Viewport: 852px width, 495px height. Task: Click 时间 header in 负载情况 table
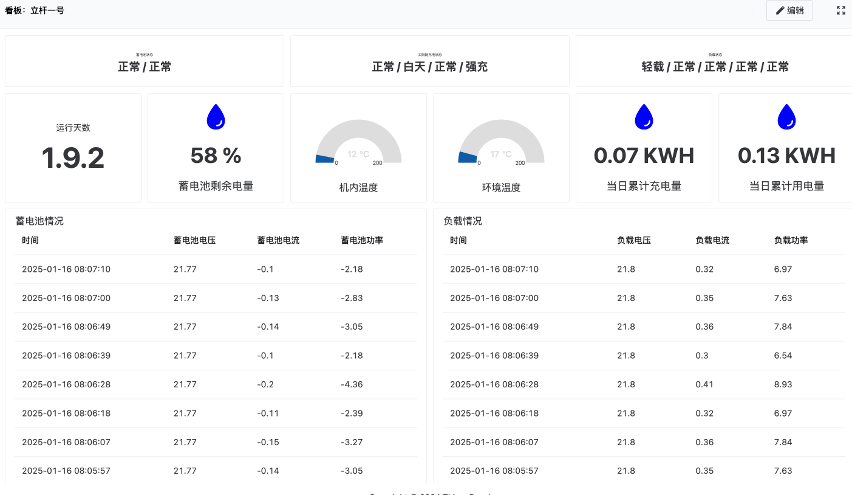(458, 240)
